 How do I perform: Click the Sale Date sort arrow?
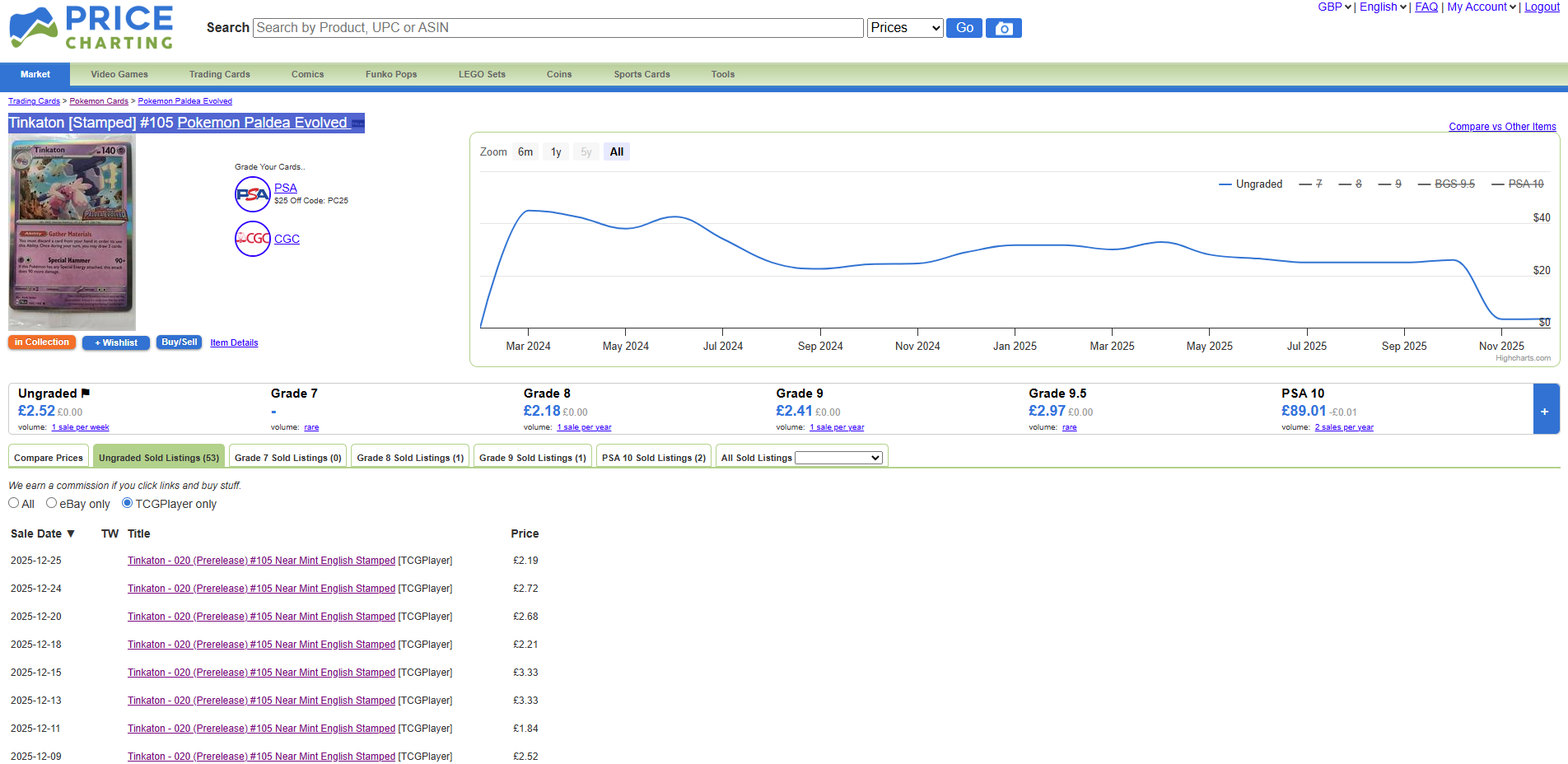(71, 533)
